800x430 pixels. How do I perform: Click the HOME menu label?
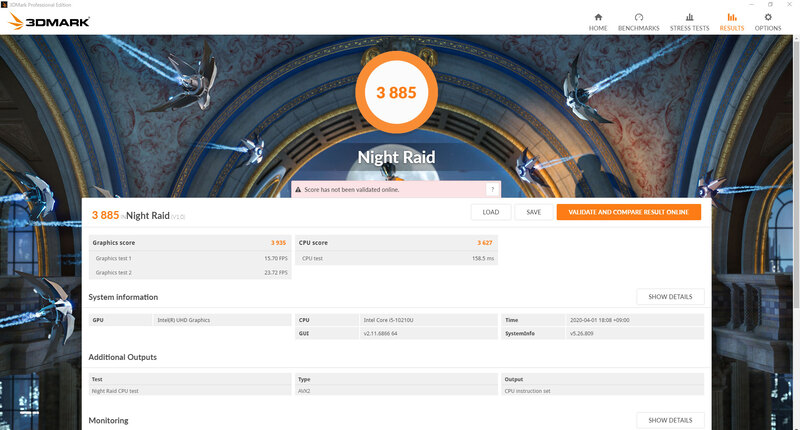point(598,29)
